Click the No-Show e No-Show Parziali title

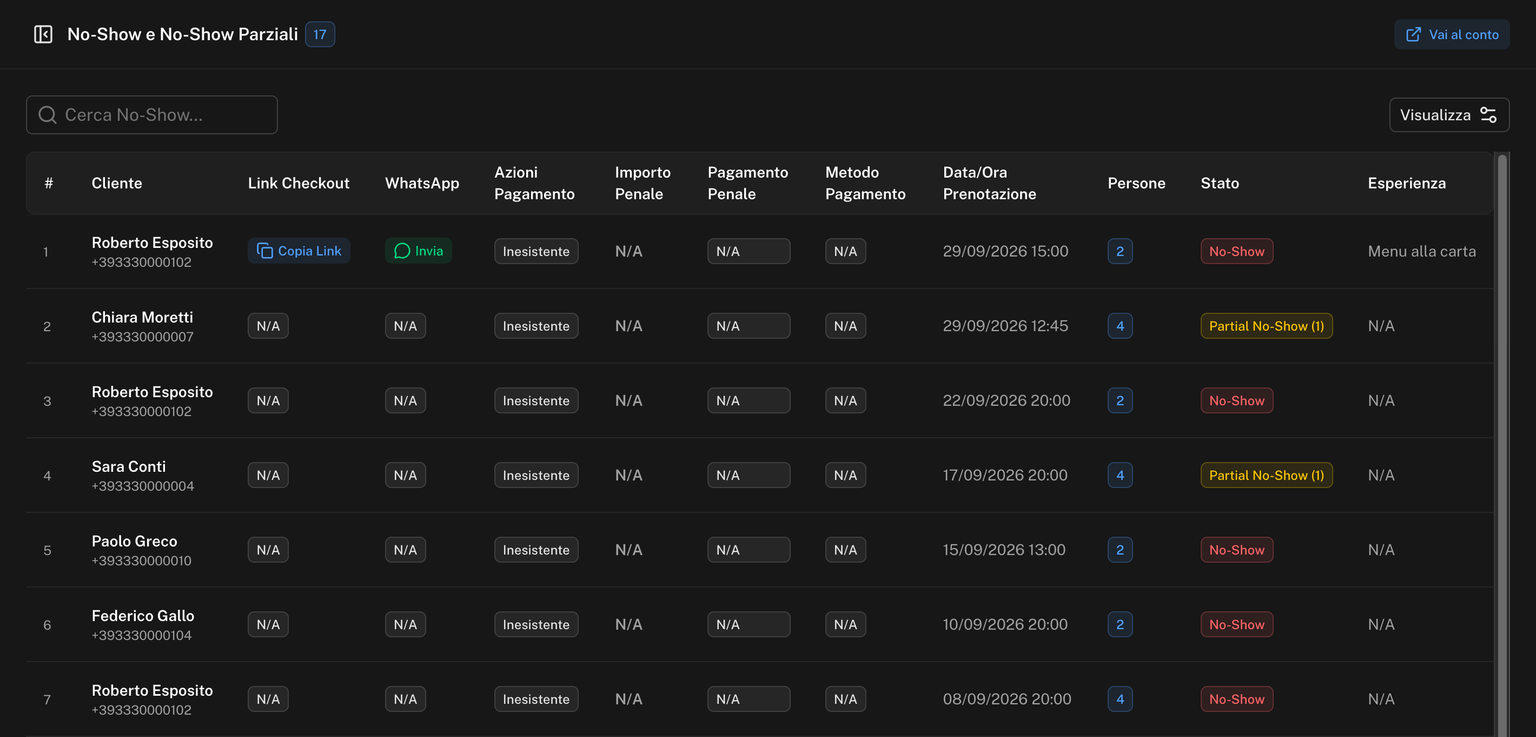(x=183, y=35)
